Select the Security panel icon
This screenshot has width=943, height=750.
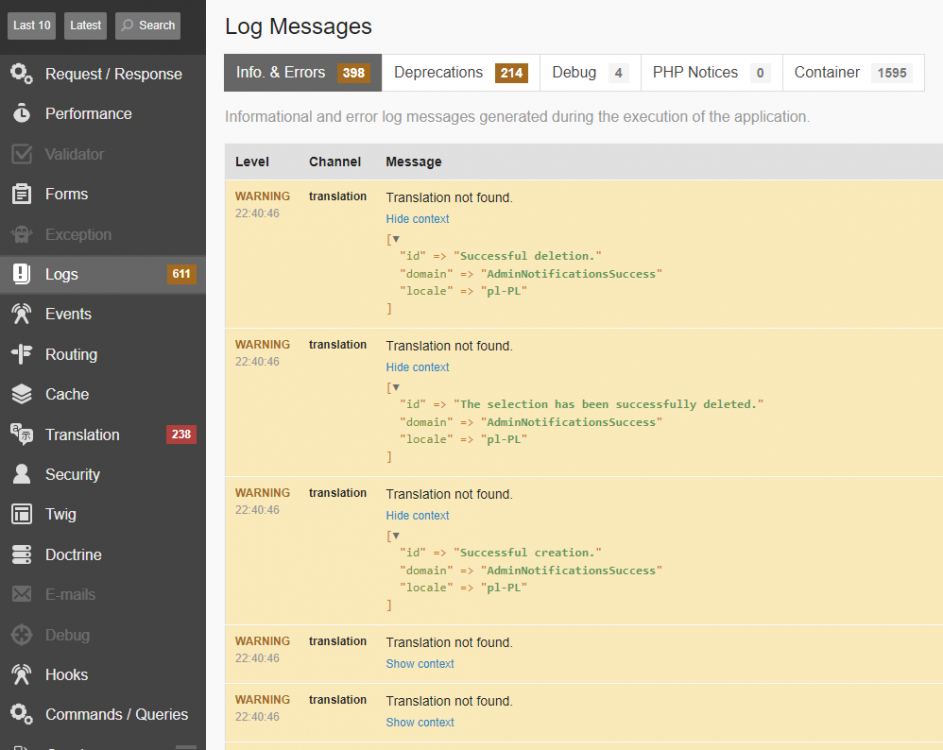(x=22, y=474)
